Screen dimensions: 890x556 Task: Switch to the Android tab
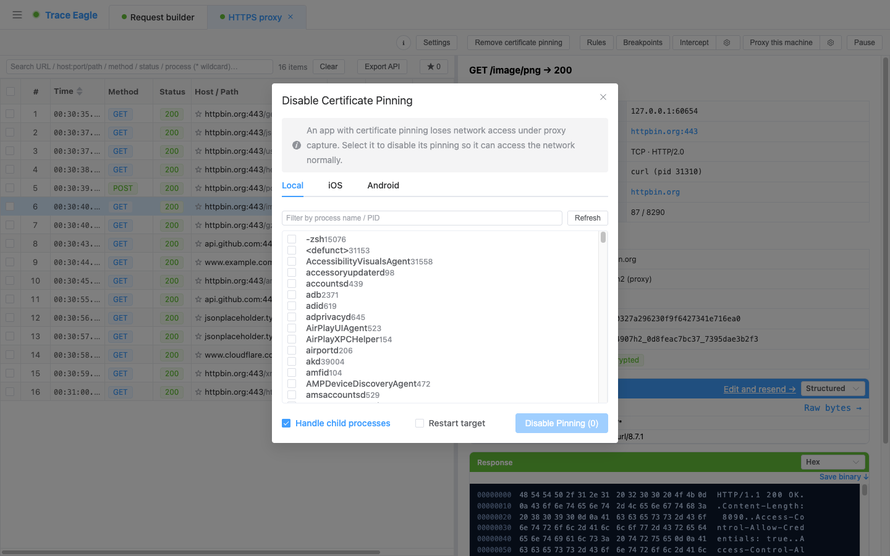pyautogui.click(x=383, y=186)
